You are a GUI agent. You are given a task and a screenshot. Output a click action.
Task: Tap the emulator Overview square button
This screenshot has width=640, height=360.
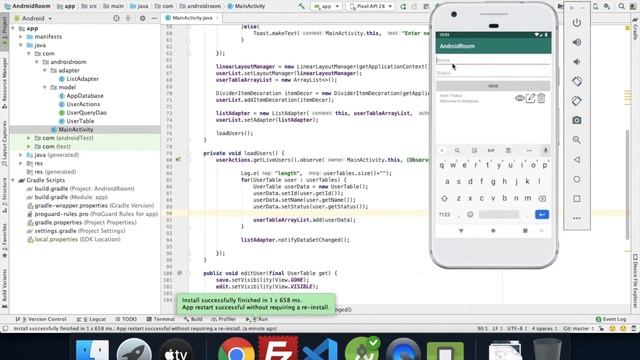pyautogui.click(x=576, y=199)
